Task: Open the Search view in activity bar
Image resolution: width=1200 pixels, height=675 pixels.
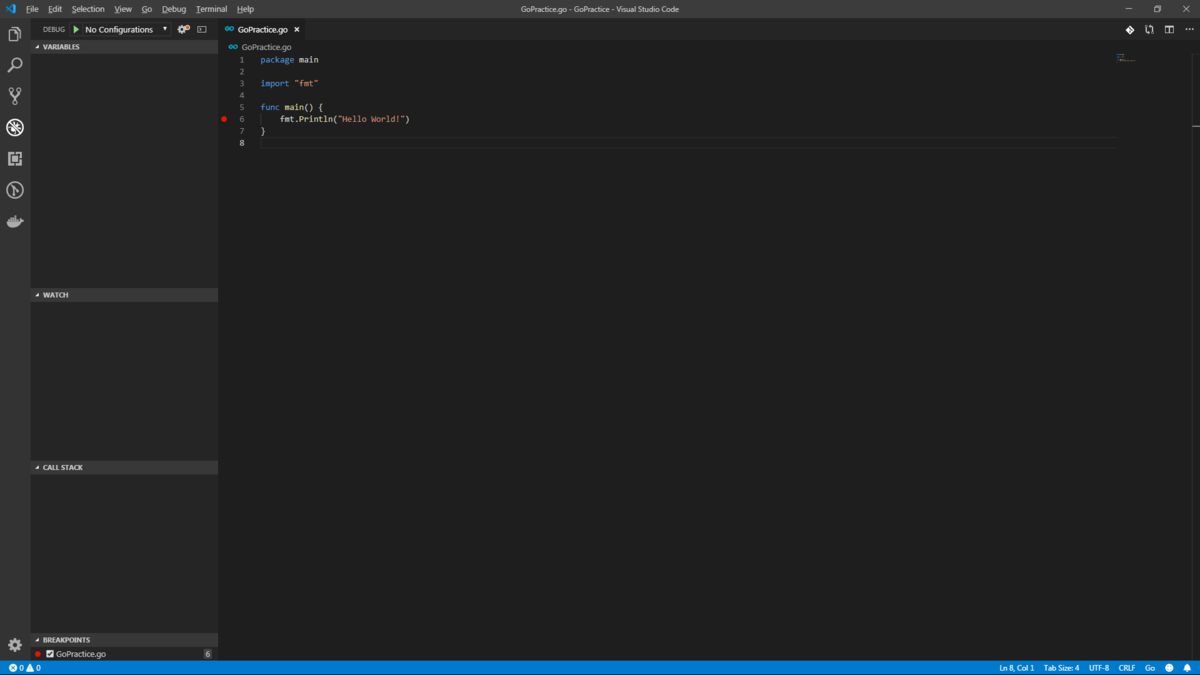Action: pyautogui.click(x=15, y=65)
